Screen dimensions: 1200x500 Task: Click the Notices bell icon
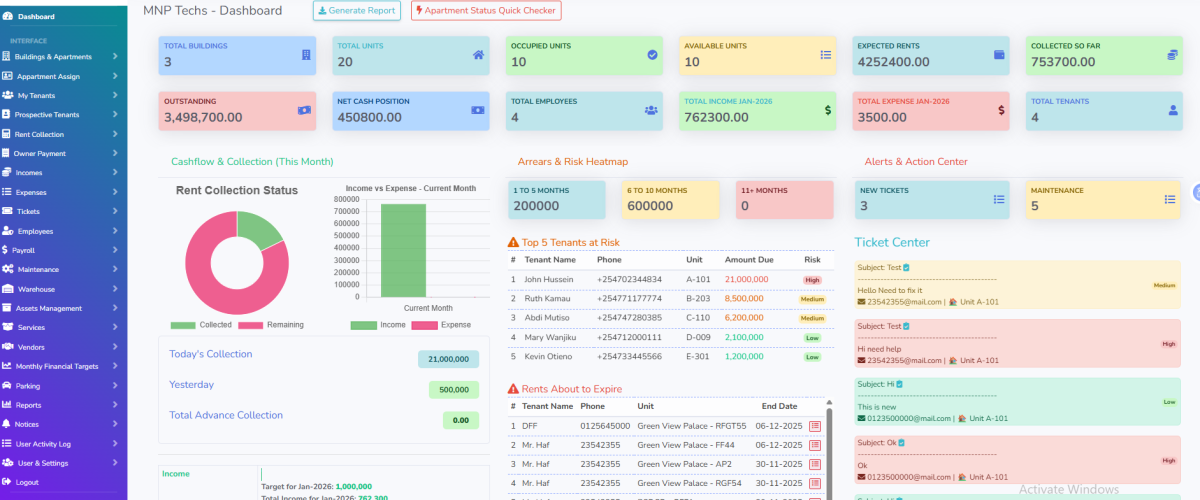tap(8, 424)
